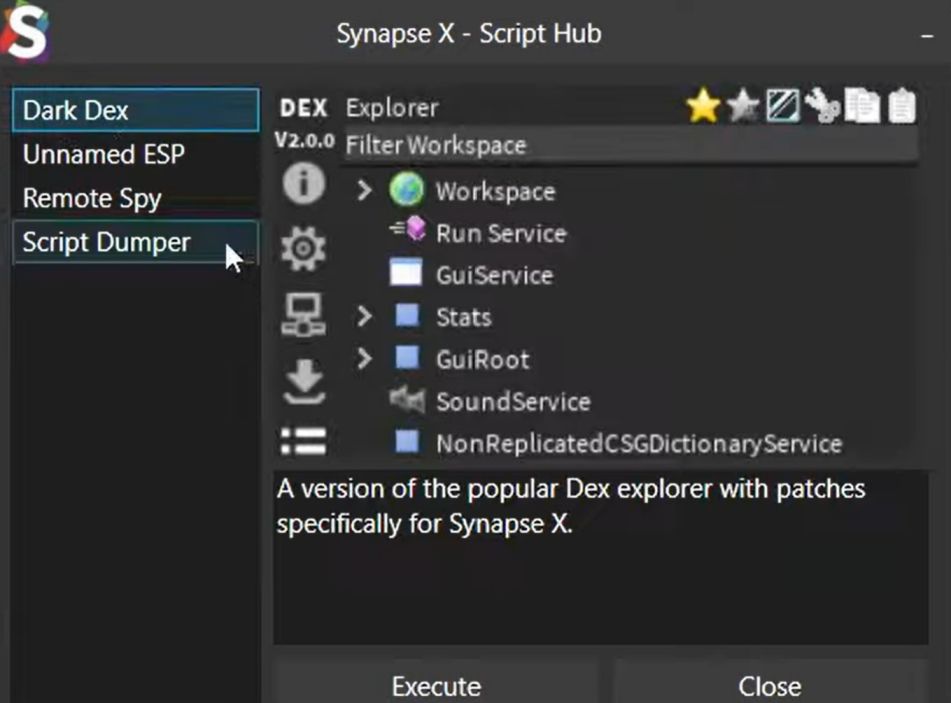Expand the Stats tree node

pyautogui.click(x=365, y=317)
